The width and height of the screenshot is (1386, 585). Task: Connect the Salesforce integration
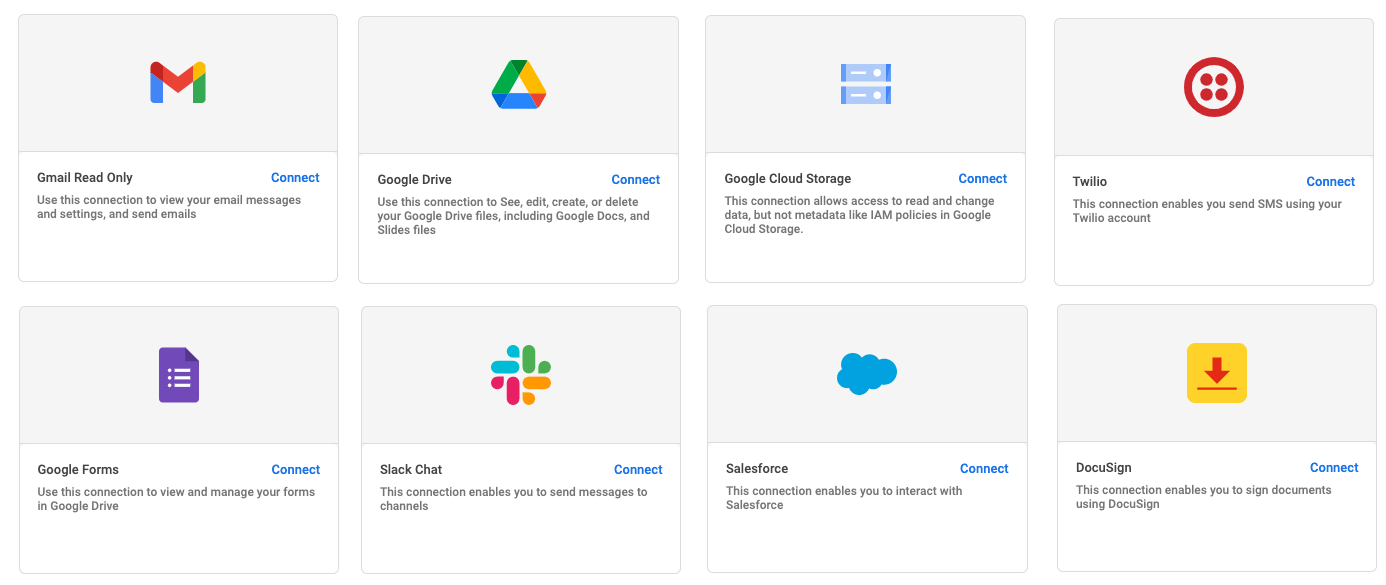coord(983,468)
